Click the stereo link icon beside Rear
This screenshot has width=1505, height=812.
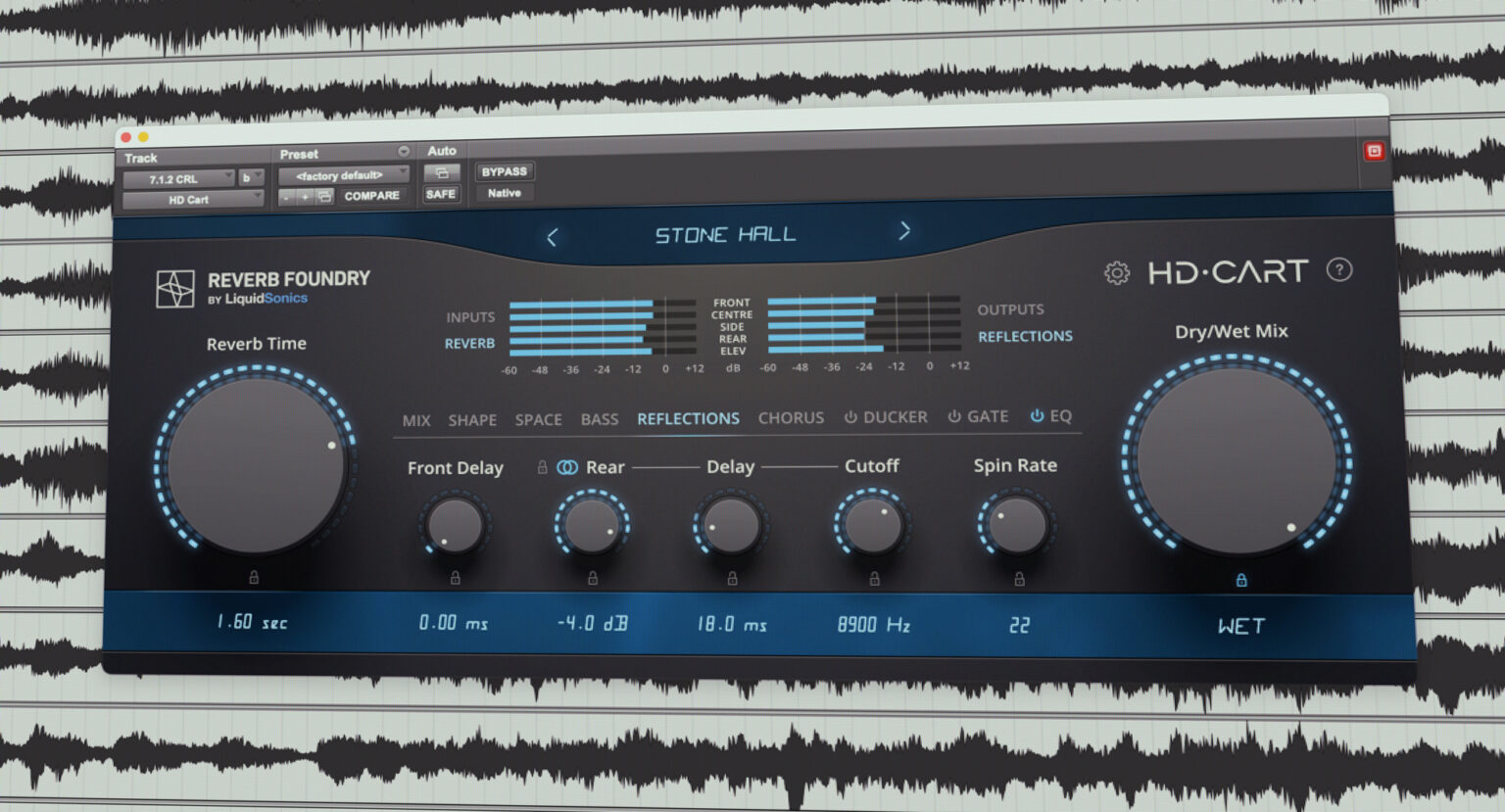(x=566, y=467)
